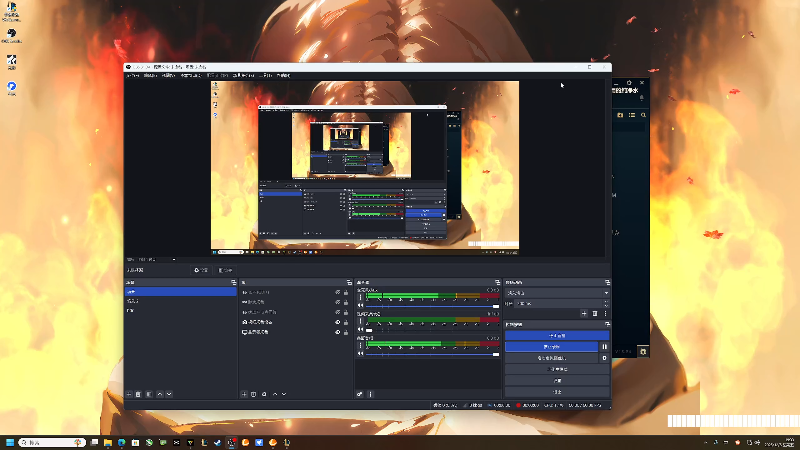The height and width of the screenshot is (450, 800).
Task: Toggle the lock on the first source
Action: pyautogui.click(x=346, y=292)
